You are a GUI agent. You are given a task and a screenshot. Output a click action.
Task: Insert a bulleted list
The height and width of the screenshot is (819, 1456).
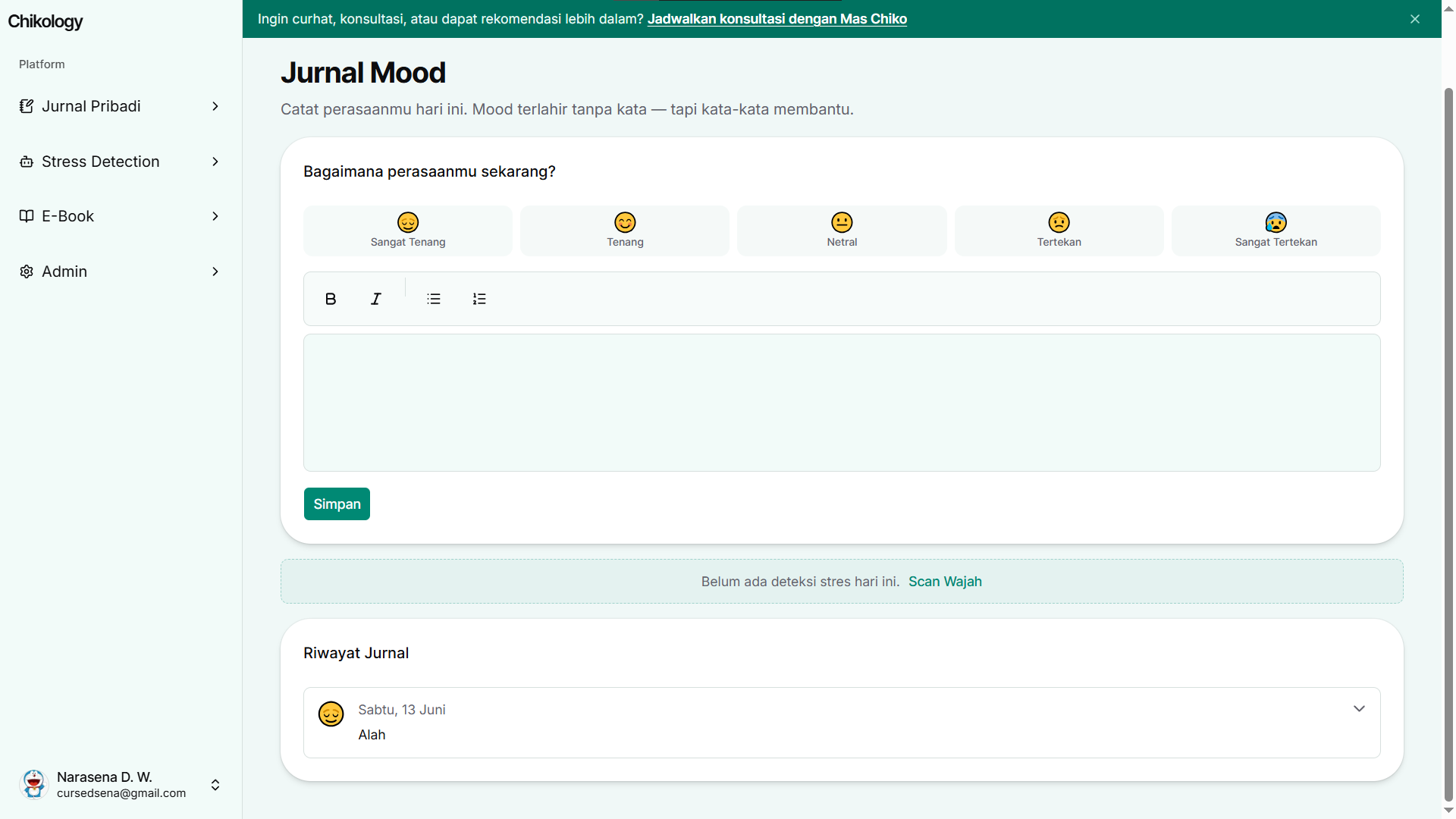coord(434,299)
